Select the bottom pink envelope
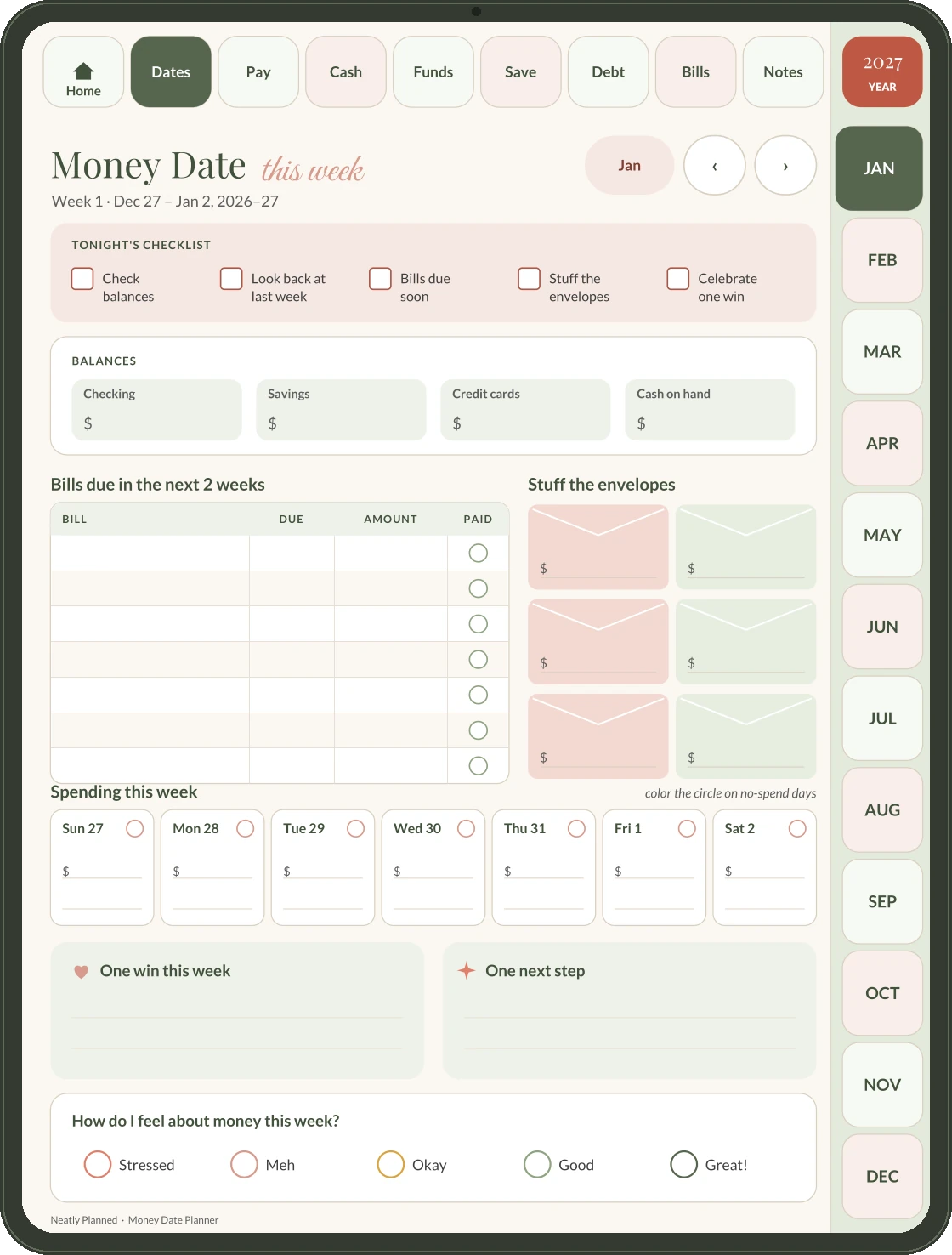This screenshot has height=1255, width=952. pyautogui.click(x=598, y=736)
